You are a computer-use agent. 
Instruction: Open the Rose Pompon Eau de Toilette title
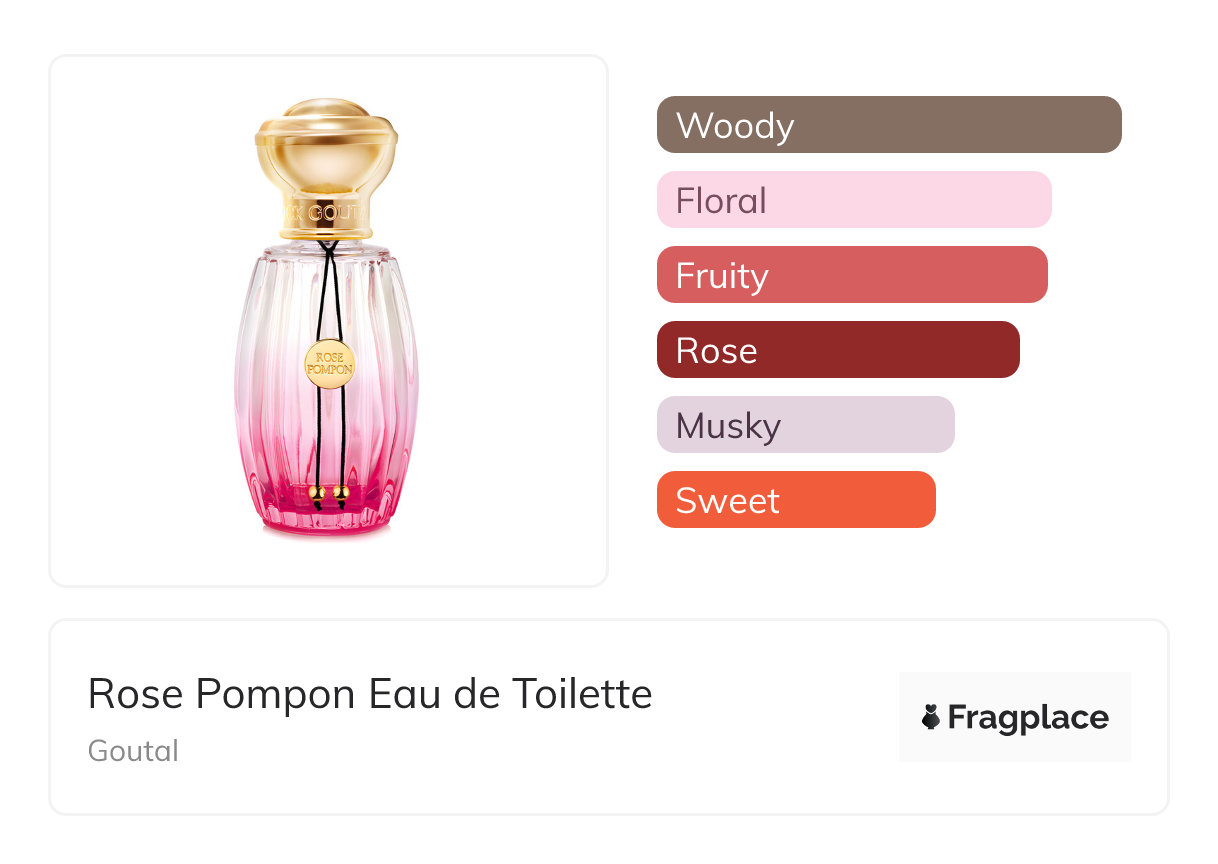[370, 694]
